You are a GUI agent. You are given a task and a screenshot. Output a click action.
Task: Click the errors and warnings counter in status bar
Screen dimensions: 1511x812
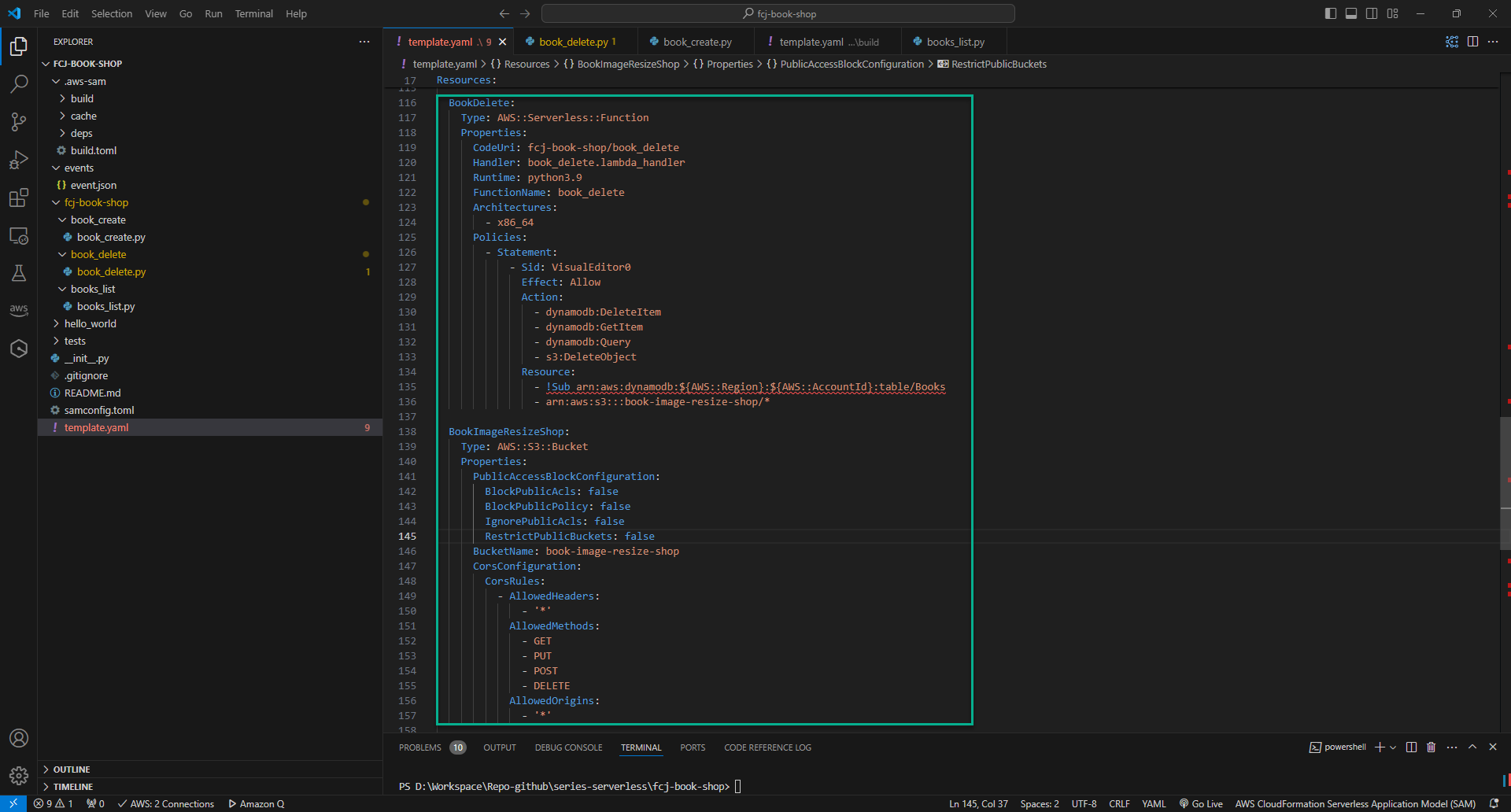[x=53, y=803]
